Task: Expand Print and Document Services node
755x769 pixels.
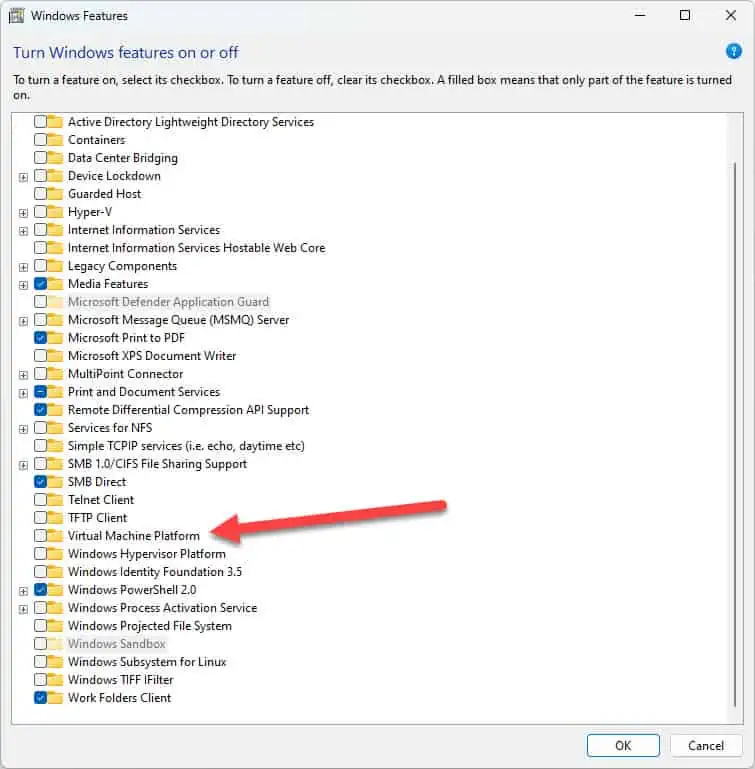Action: pos(23,393)
